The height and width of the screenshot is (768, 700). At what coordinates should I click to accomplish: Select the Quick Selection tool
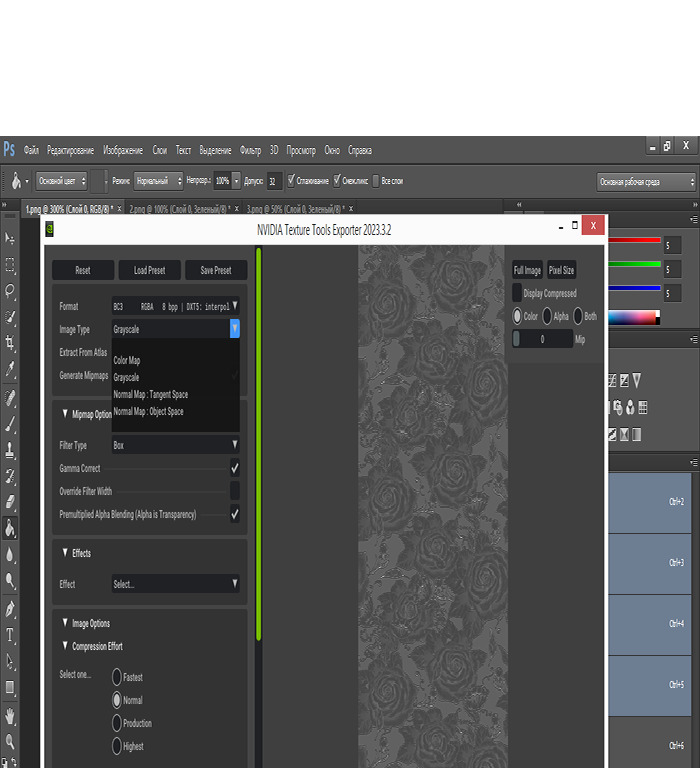pyautogui.click(x=10, y=317)
